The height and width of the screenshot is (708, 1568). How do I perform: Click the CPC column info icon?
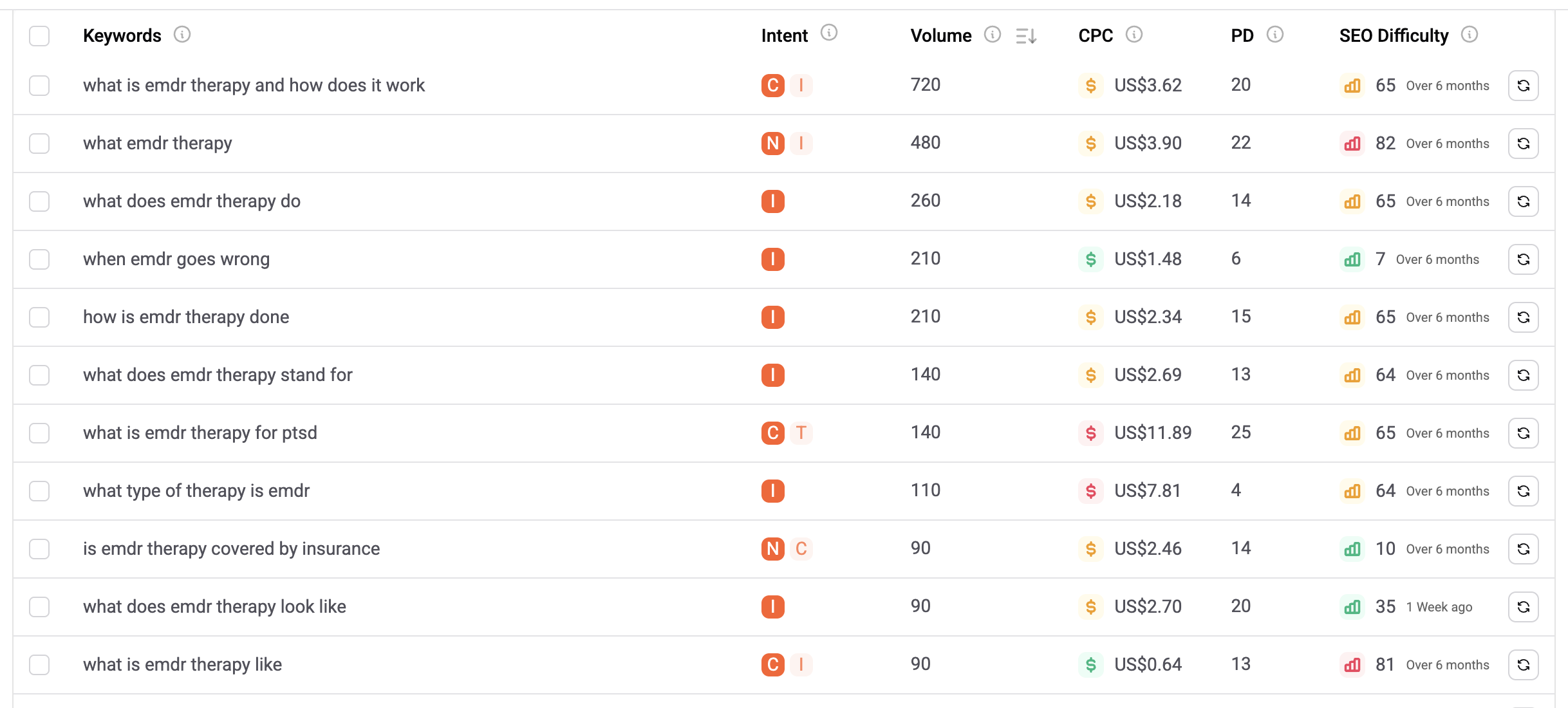click(x=1134, y=34)
